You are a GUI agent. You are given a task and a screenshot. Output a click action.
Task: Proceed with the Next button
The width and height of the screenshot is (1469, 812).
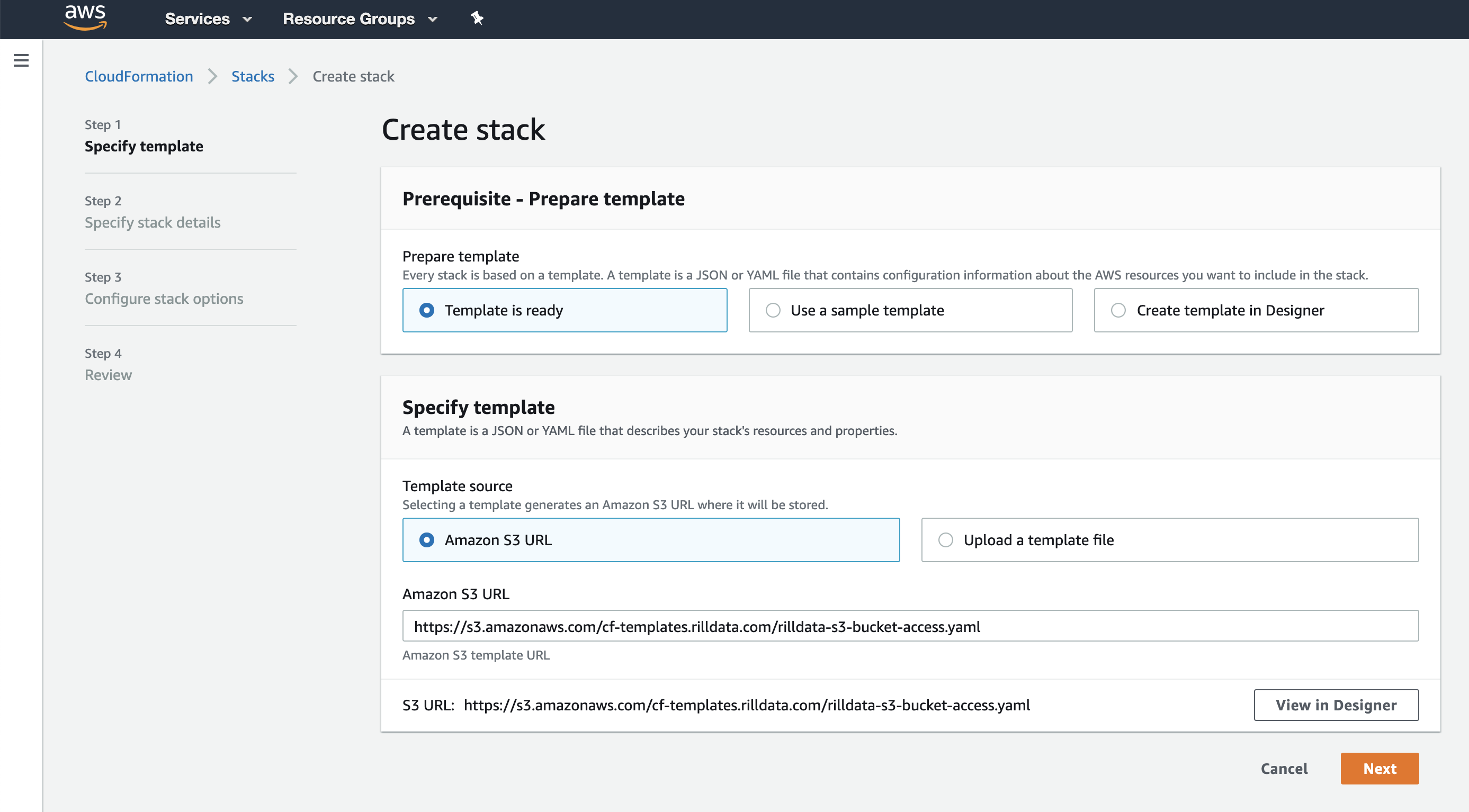1379,768
